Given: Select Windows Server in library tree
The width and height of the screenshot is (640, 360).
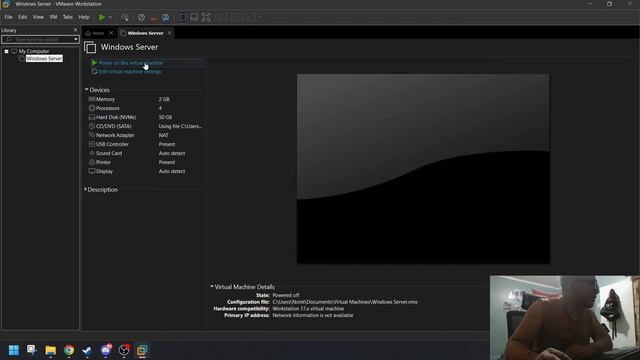Looking at the screenshot, I should click(x=44, y=59).
